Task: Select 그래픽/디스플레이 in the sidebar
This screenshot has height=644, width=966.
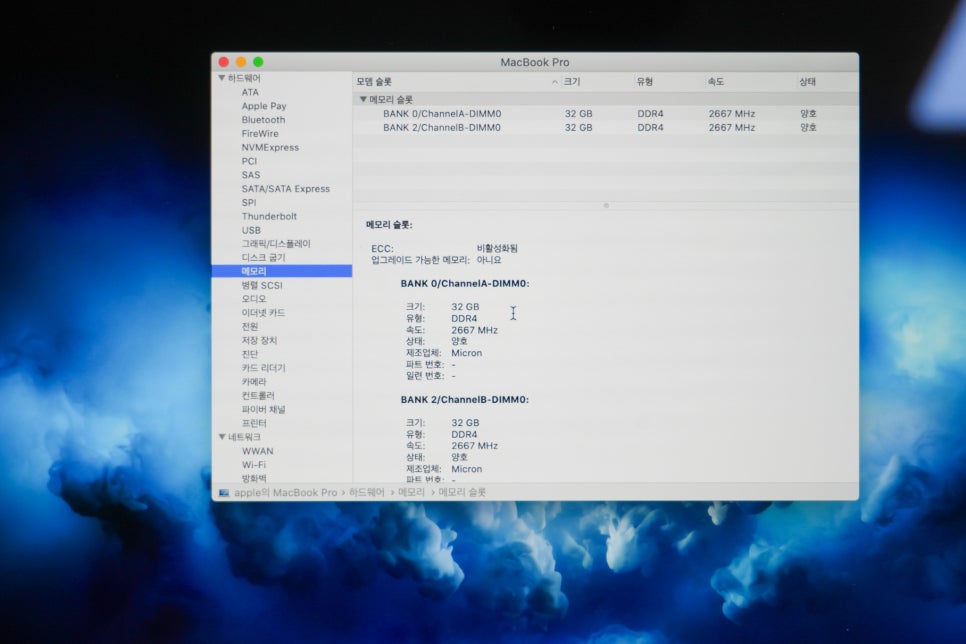Action: coord(276,244)
